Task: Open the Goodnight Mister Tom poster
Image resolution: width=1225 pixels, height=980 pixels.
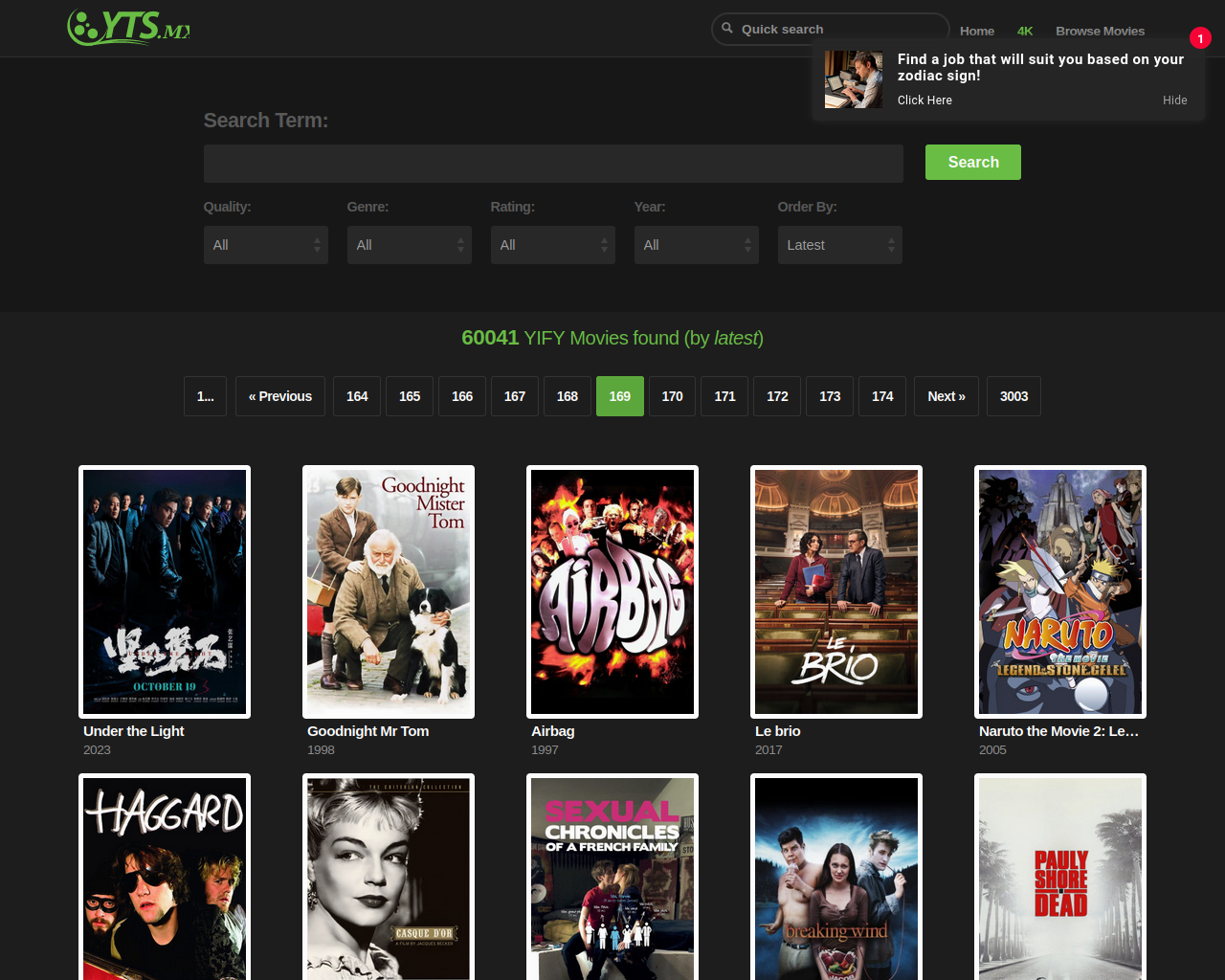Action: pyautogui.click(x=389, y=591)
